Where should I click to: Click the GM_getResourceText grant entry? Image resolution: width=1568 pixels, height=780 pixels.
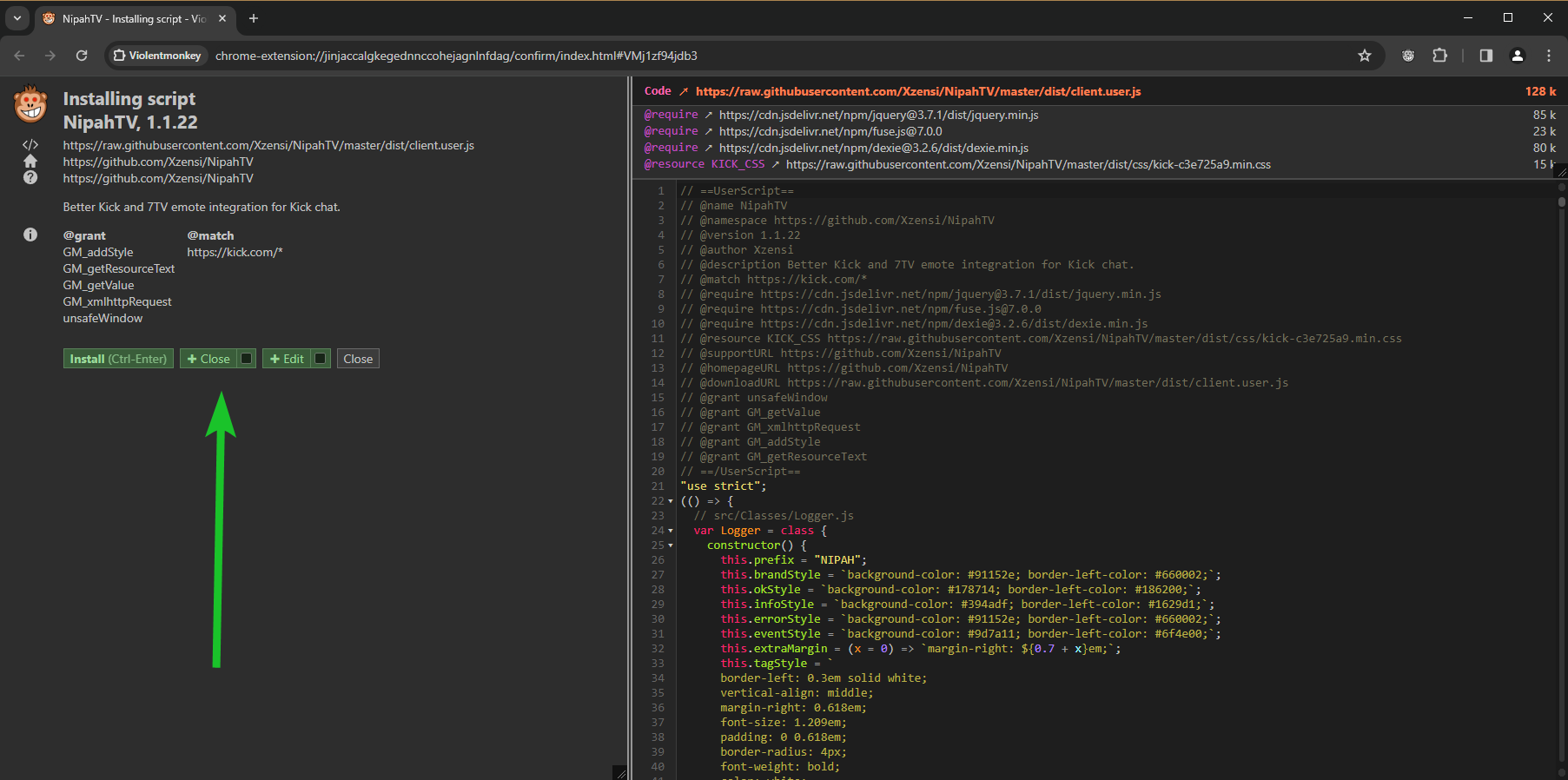click(x=119, y=268)
